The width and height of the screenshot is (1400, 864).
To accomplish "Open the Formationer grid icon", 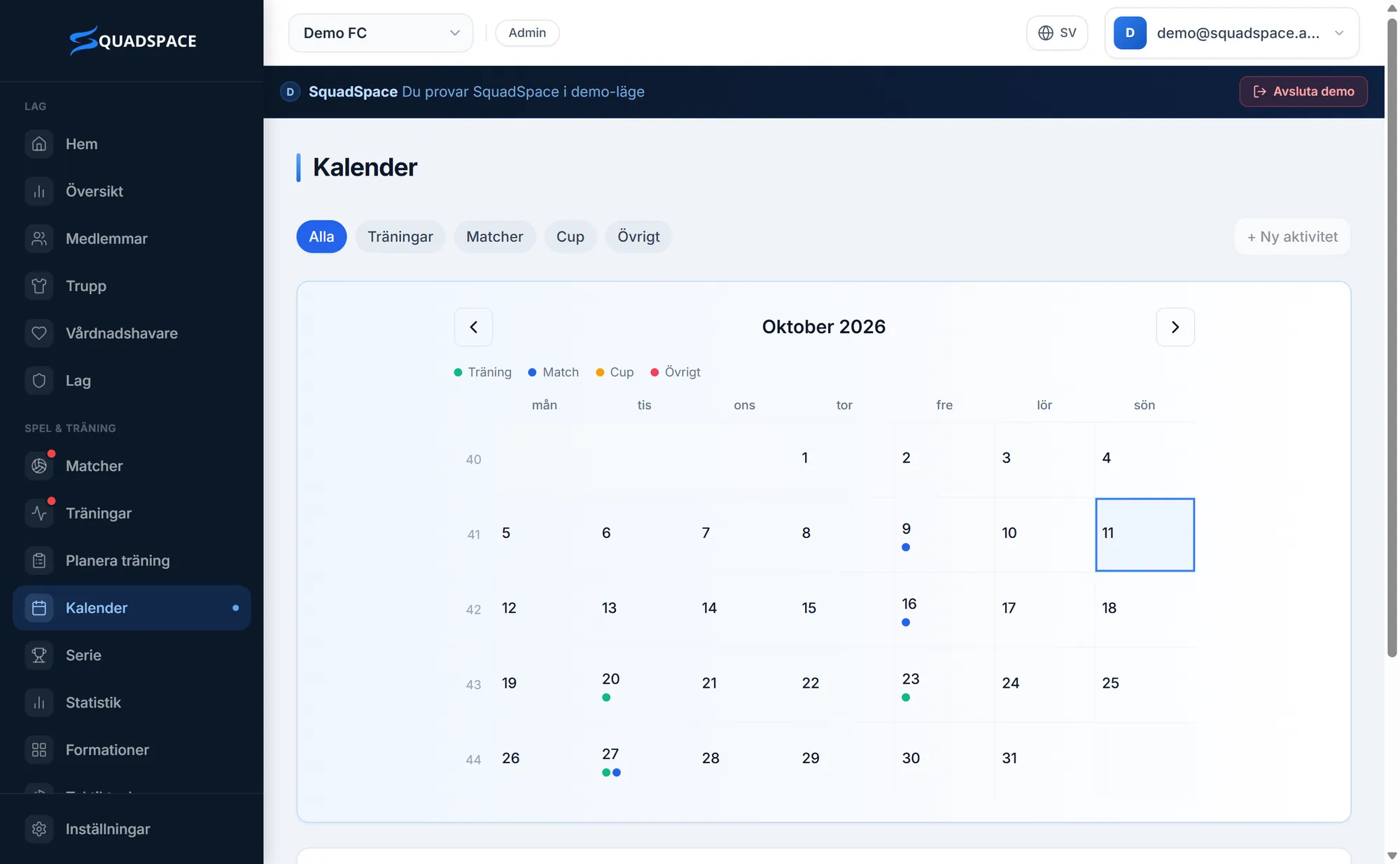I will pos(39,750).
